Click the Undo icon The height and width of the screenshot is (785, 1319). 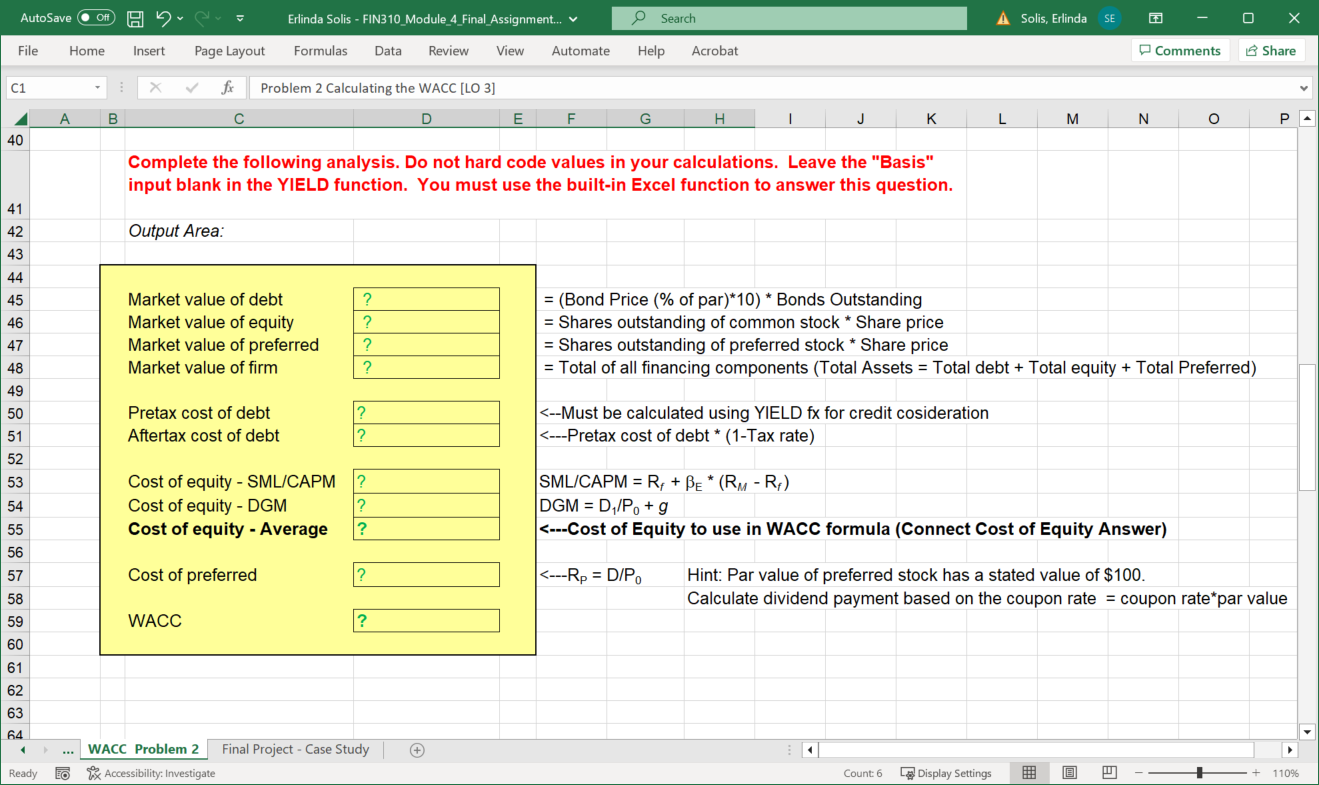[162, 18]
